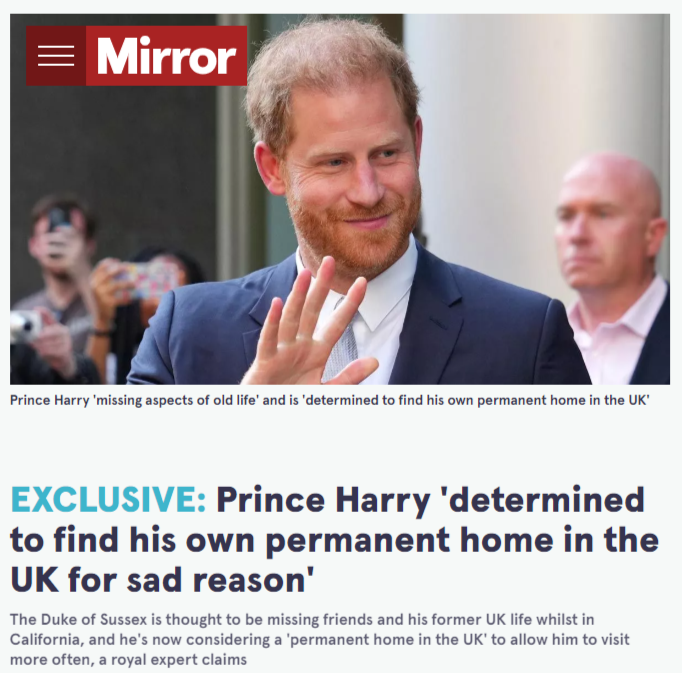Open the Prince Harry 'determined' headline
Screen dimensions: 682x673
click(334, 539)
